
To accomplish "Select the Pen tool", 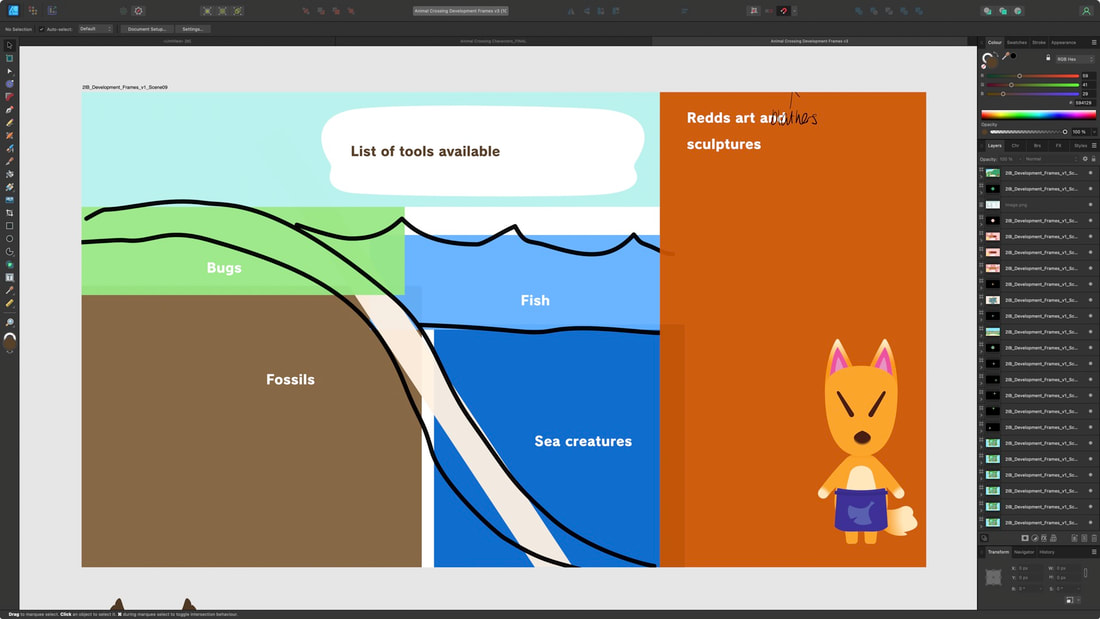I will (x=10, y=109).
